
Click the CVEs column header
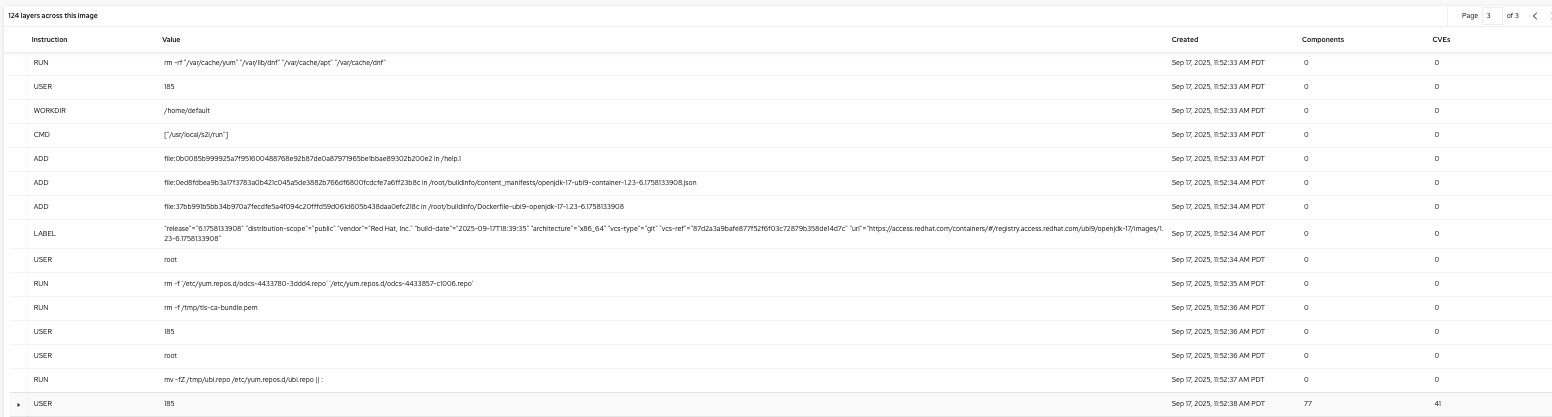(1441, 39)
